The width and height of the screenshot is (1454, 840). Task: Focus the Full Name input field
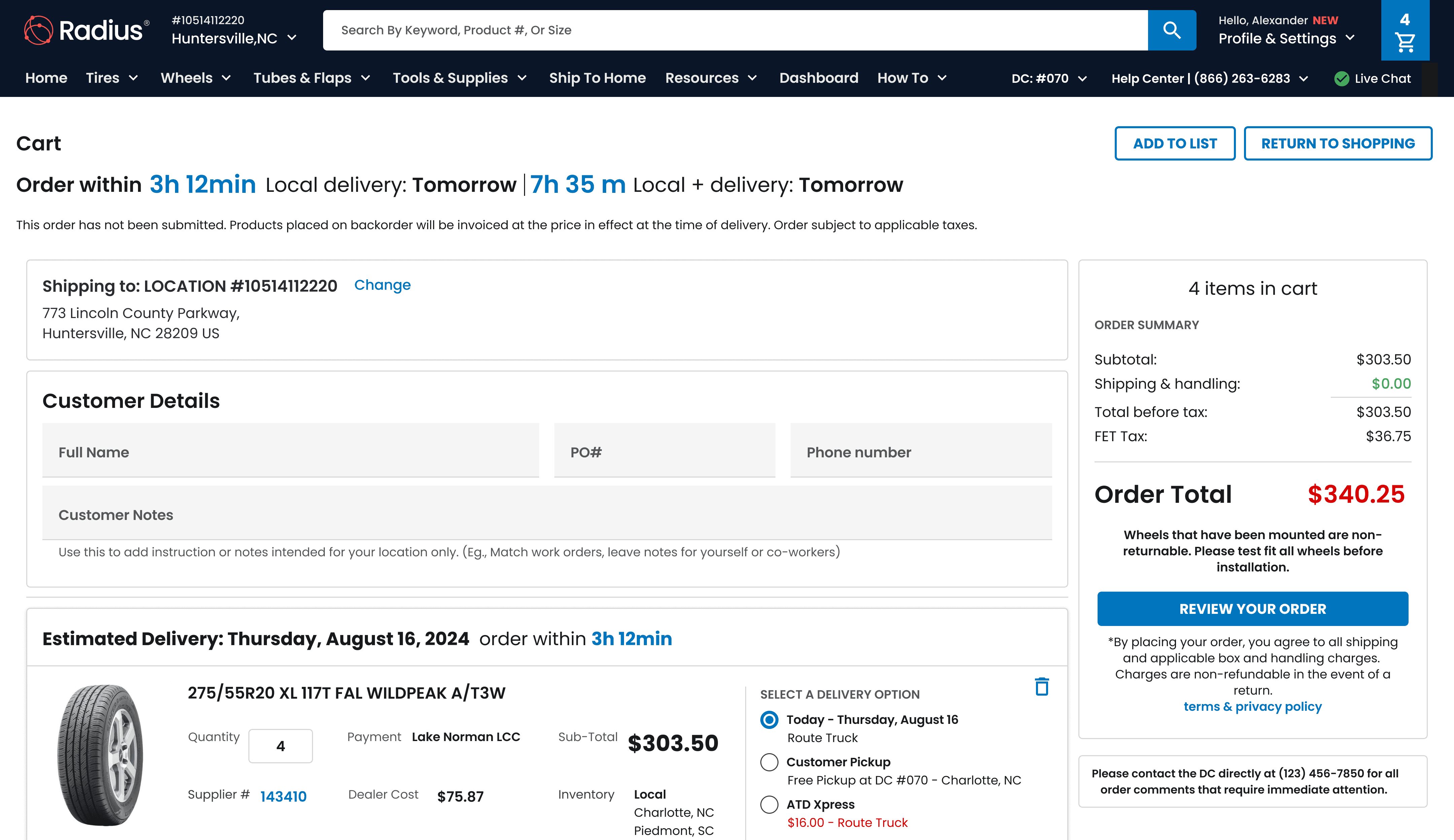pyautogui.click(x=290, y=451)
